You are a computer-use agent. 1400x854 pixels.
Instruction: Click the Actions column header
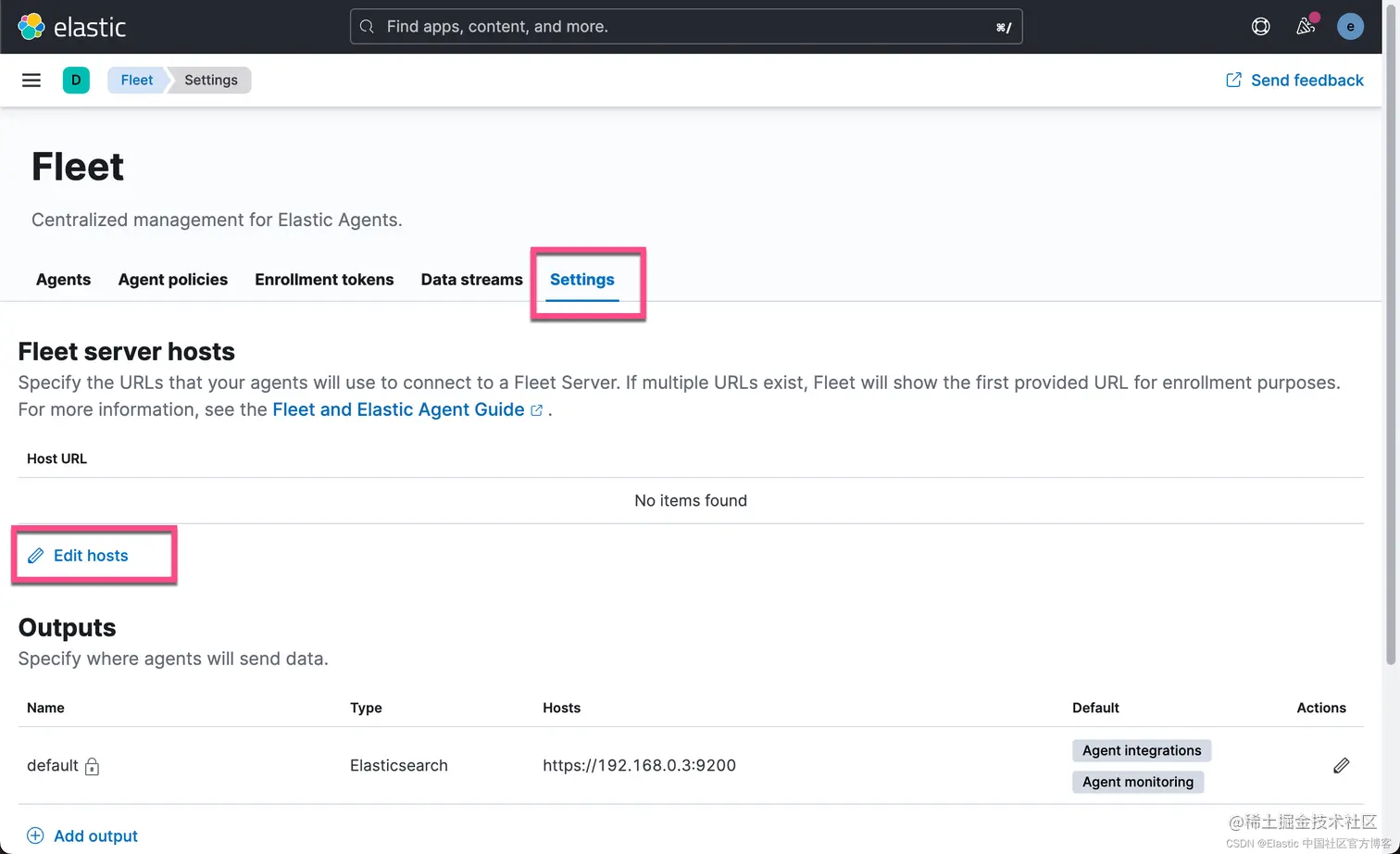(x=1321, y=708)
